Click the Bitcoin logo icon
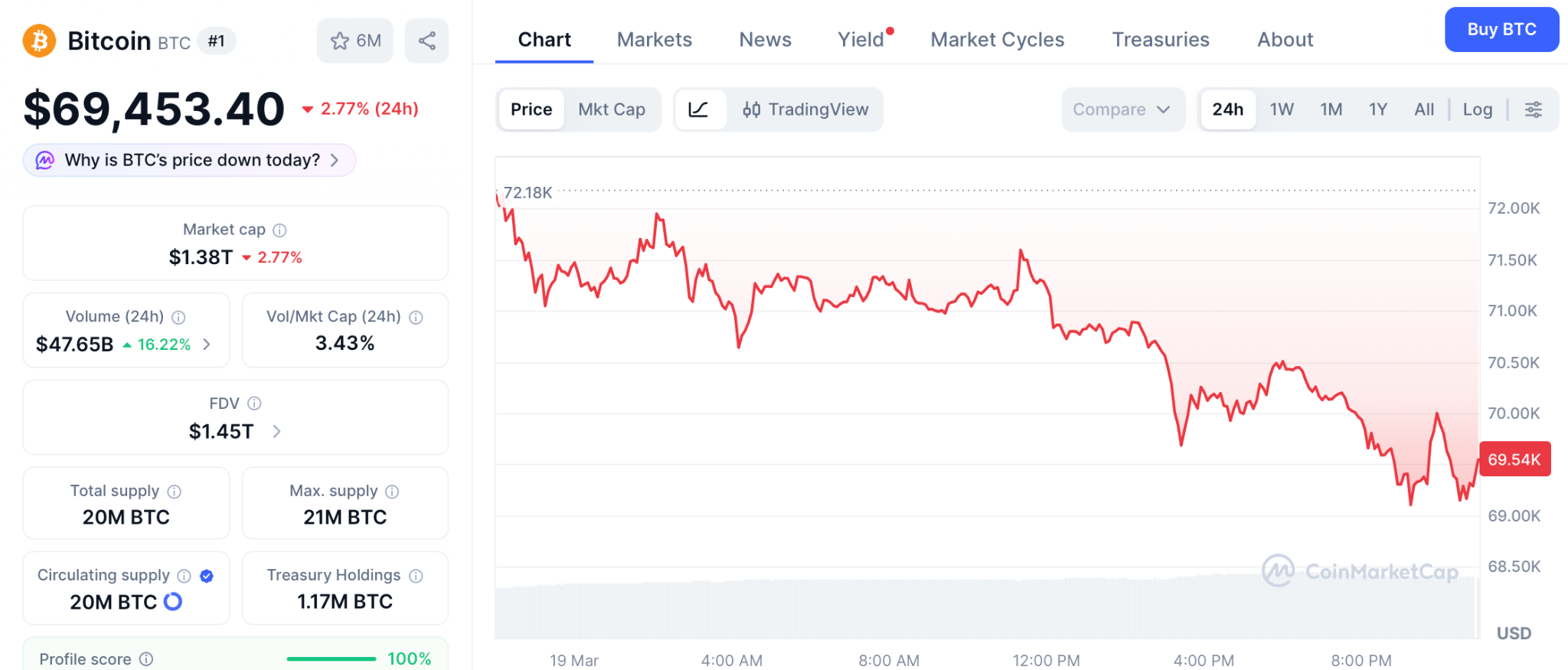The width and height of the screenshot is (1568, 670). click(x=40, y=41)
